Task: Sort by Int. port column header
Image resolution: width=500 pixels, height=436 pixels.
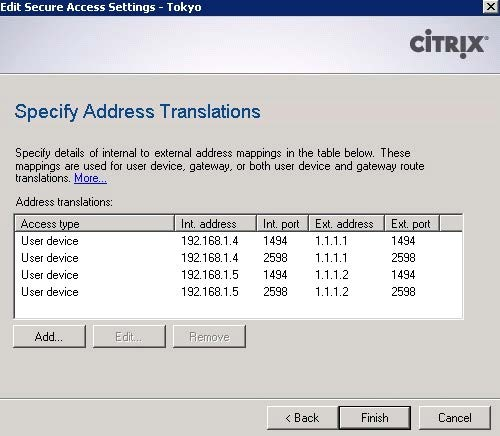Action: point(283,224)
